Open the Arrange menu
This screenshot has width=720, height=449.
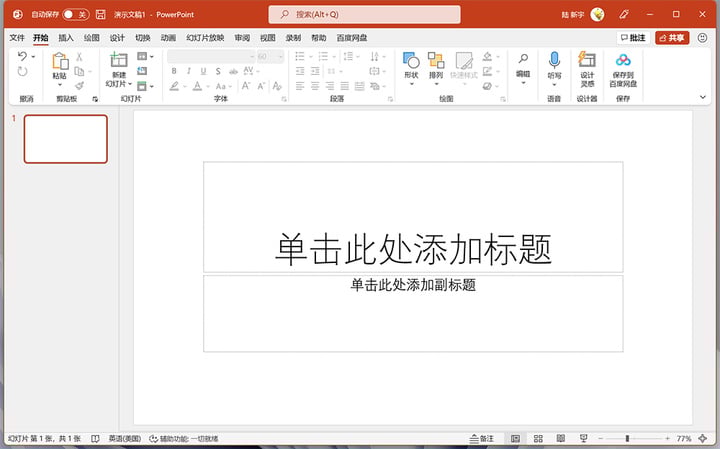click(436, 68)
